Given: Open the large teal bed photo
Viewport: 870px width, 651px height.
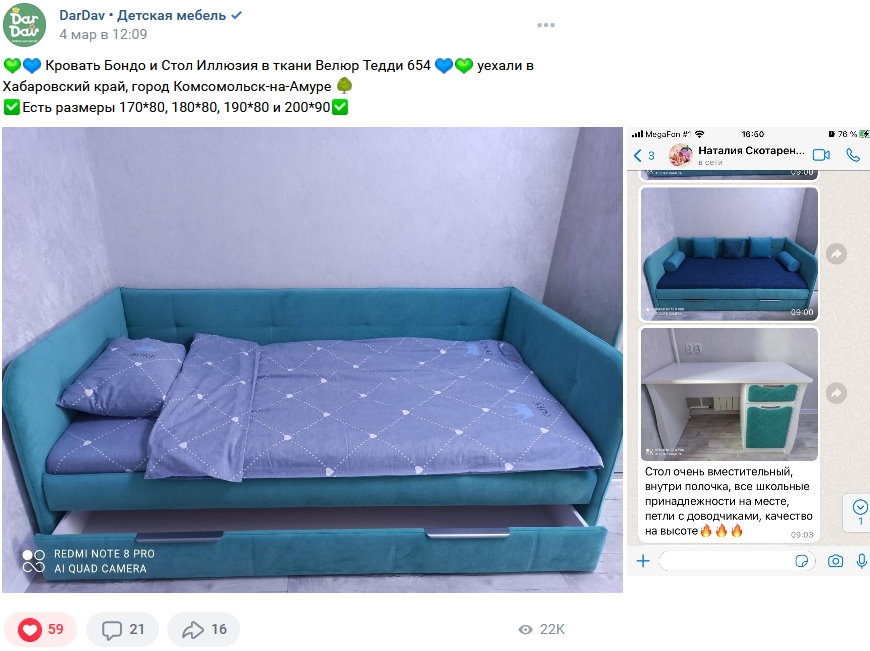Looking at the screenshot, I should coord(312,360).
